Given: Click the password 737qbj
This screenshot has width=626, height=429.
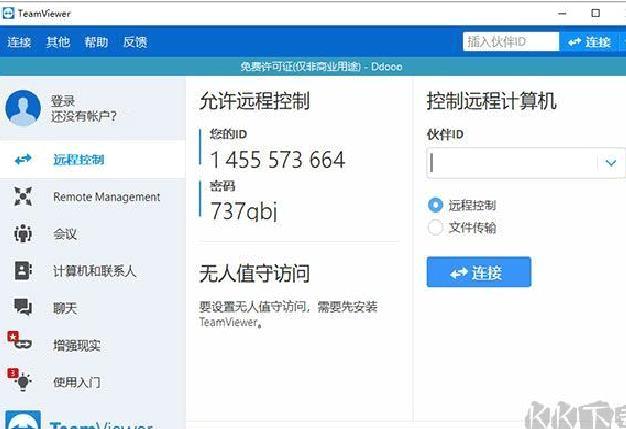Looking at the screenshot, I should [x=244, y=211].
